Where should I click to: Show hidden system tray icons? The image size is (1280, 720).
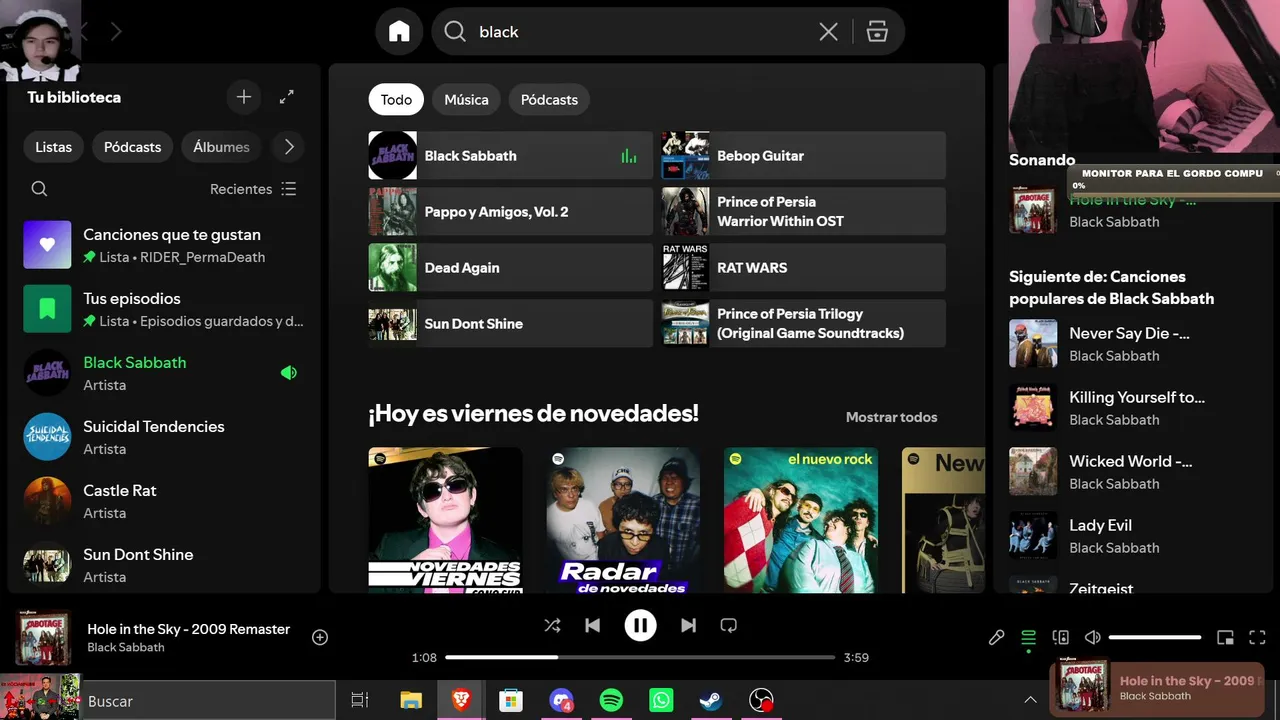tap(1030, 700)
